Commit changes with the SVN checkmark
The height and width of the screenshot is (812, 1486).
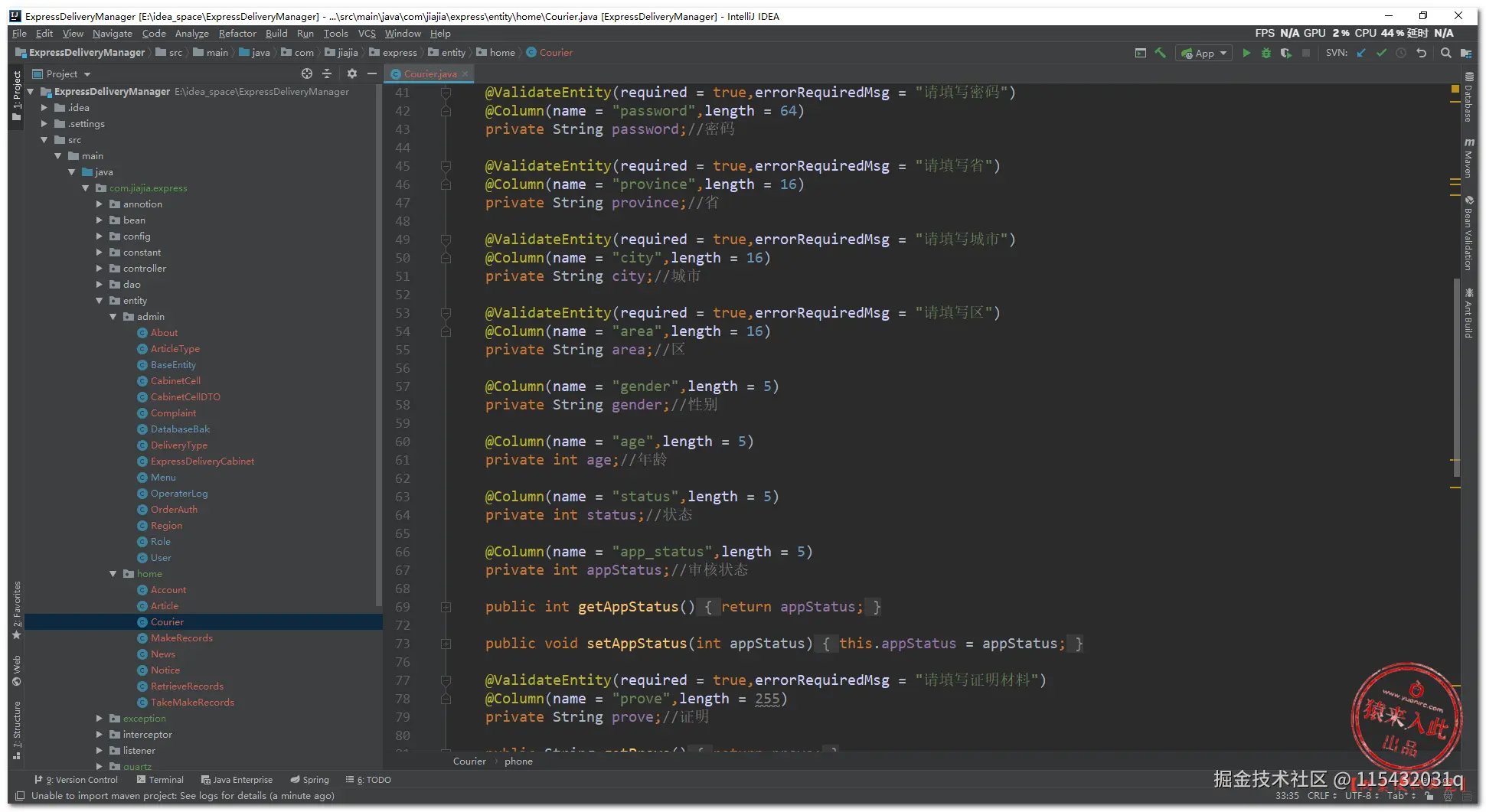click(x=1381, y=53)
